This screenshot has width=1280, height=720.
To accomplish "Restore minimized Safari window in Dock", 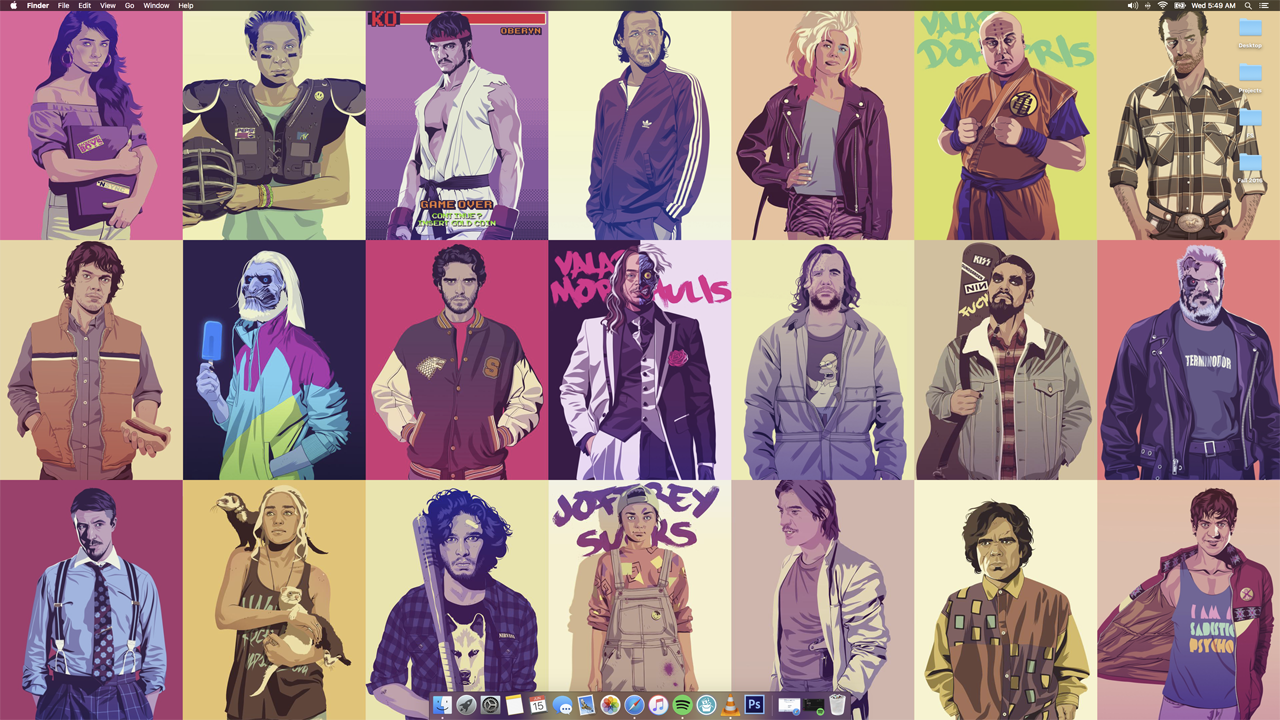I will (x=789, y=705).
